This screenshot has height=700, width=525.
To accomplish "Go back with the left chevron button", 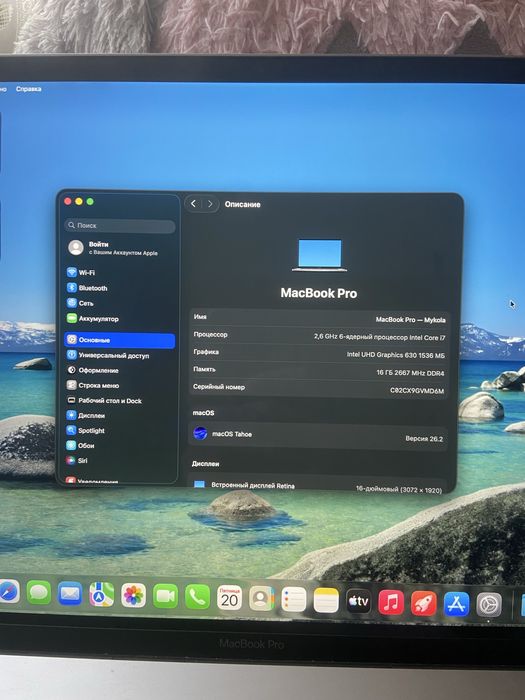I will click(193, 204).
